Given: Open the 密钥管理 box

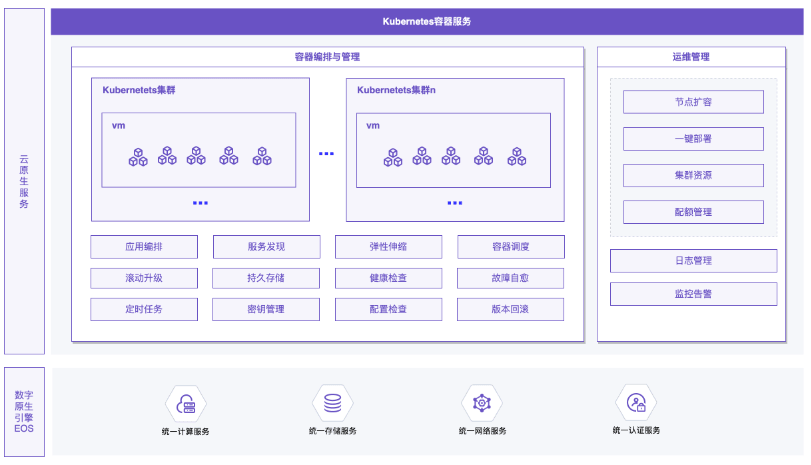Looking at the screenshot, I should click(x=266, y=309).
